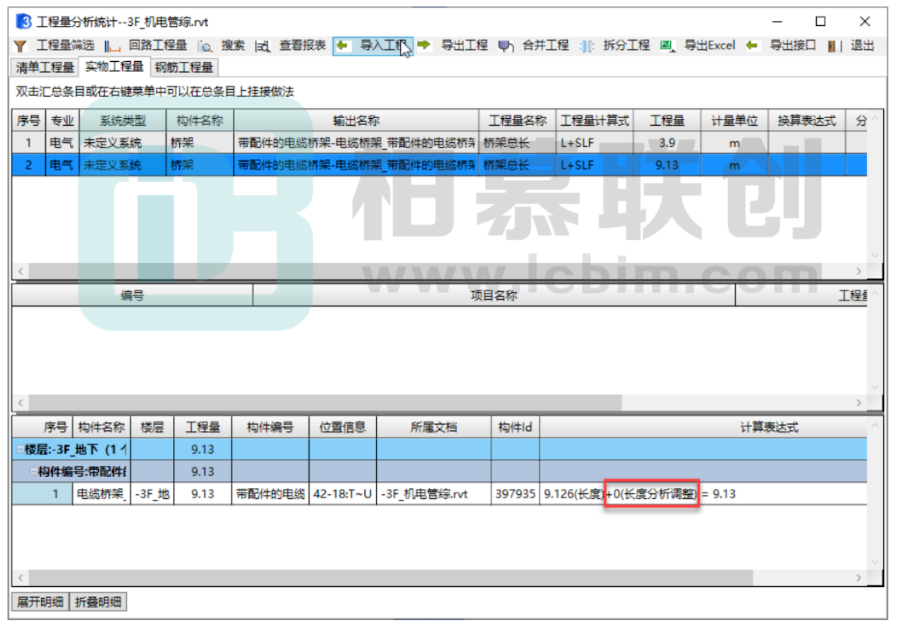The image size is (898, 627).
Task: Click the top table scroll right arrow
Action: point(858,271)
